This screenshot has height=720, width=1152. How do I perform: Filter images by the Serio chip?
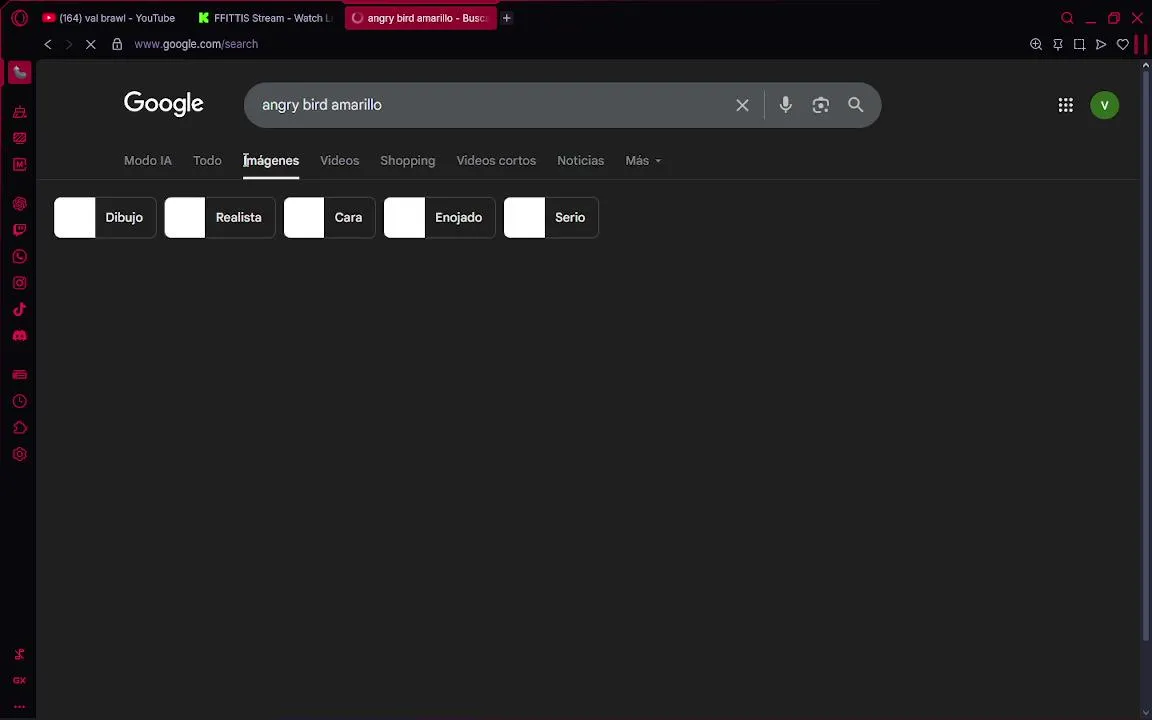click(551, 217)
